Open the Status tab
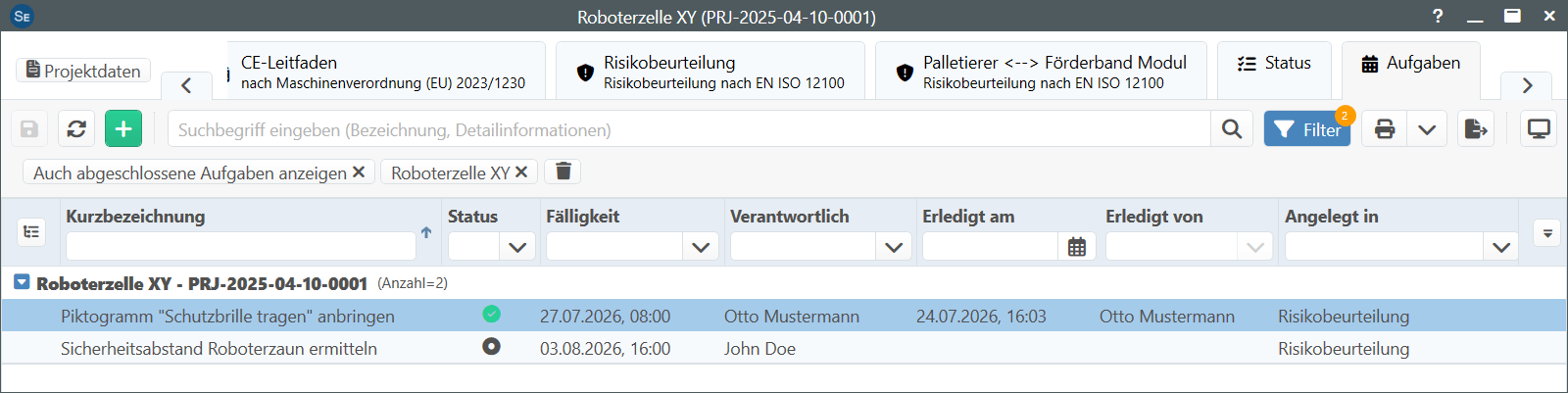The width and height of the screenshot is (1568, 393). [1274, 63]
